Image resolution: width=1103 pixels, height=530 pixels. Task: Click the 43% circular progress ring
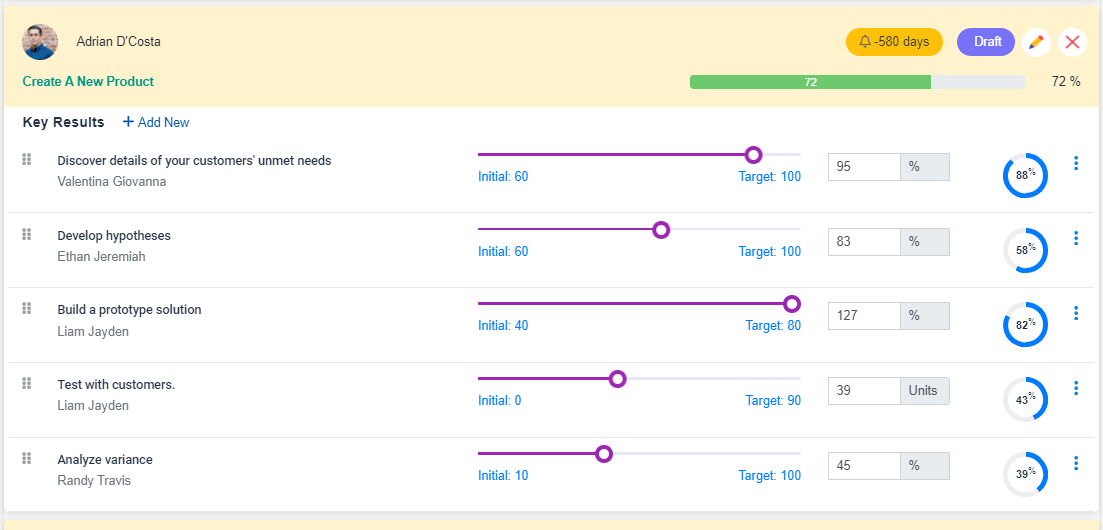pyautogui.click(x=1025, y=400)
